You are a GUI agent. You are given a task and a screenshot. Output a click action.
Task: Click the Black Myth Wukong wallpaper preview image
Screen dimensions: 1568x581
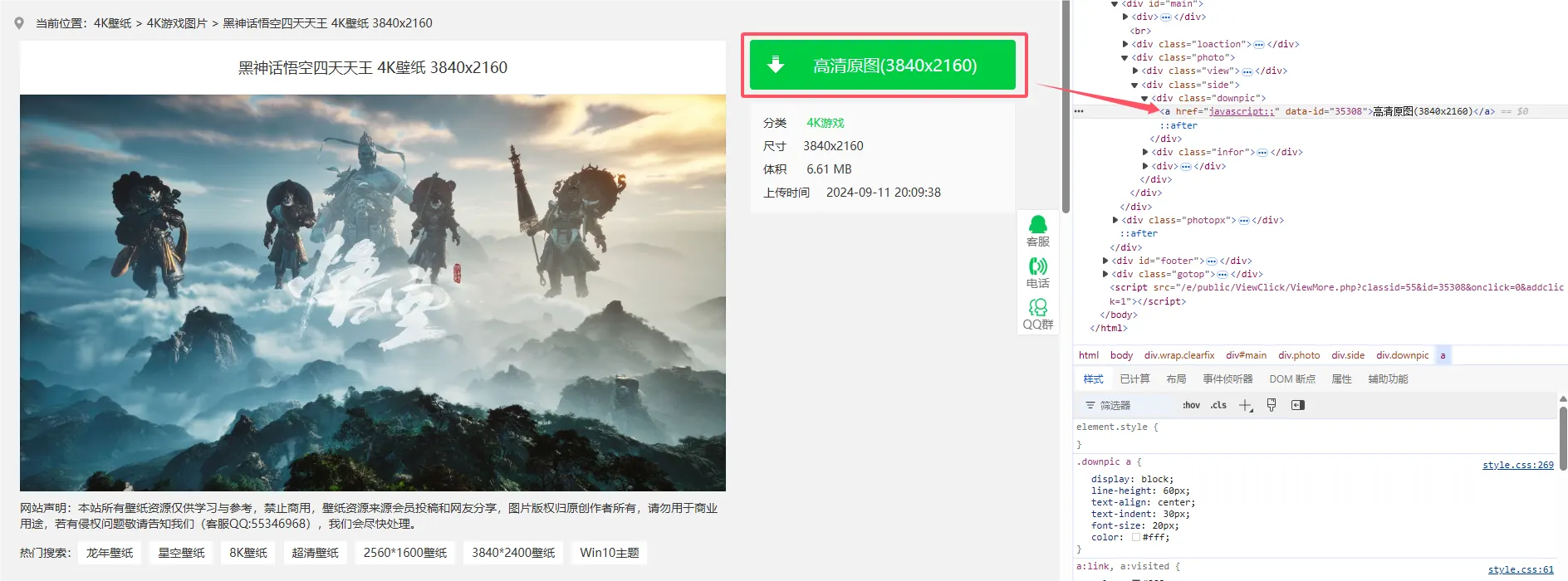tap(373, 292)
